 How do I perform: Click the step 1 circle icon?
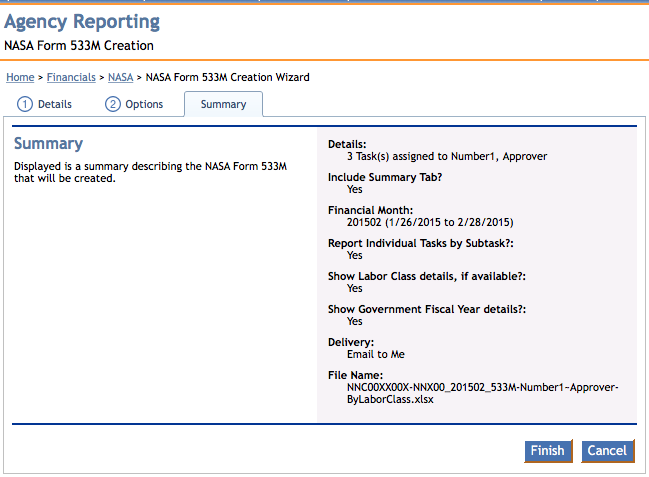24,104
